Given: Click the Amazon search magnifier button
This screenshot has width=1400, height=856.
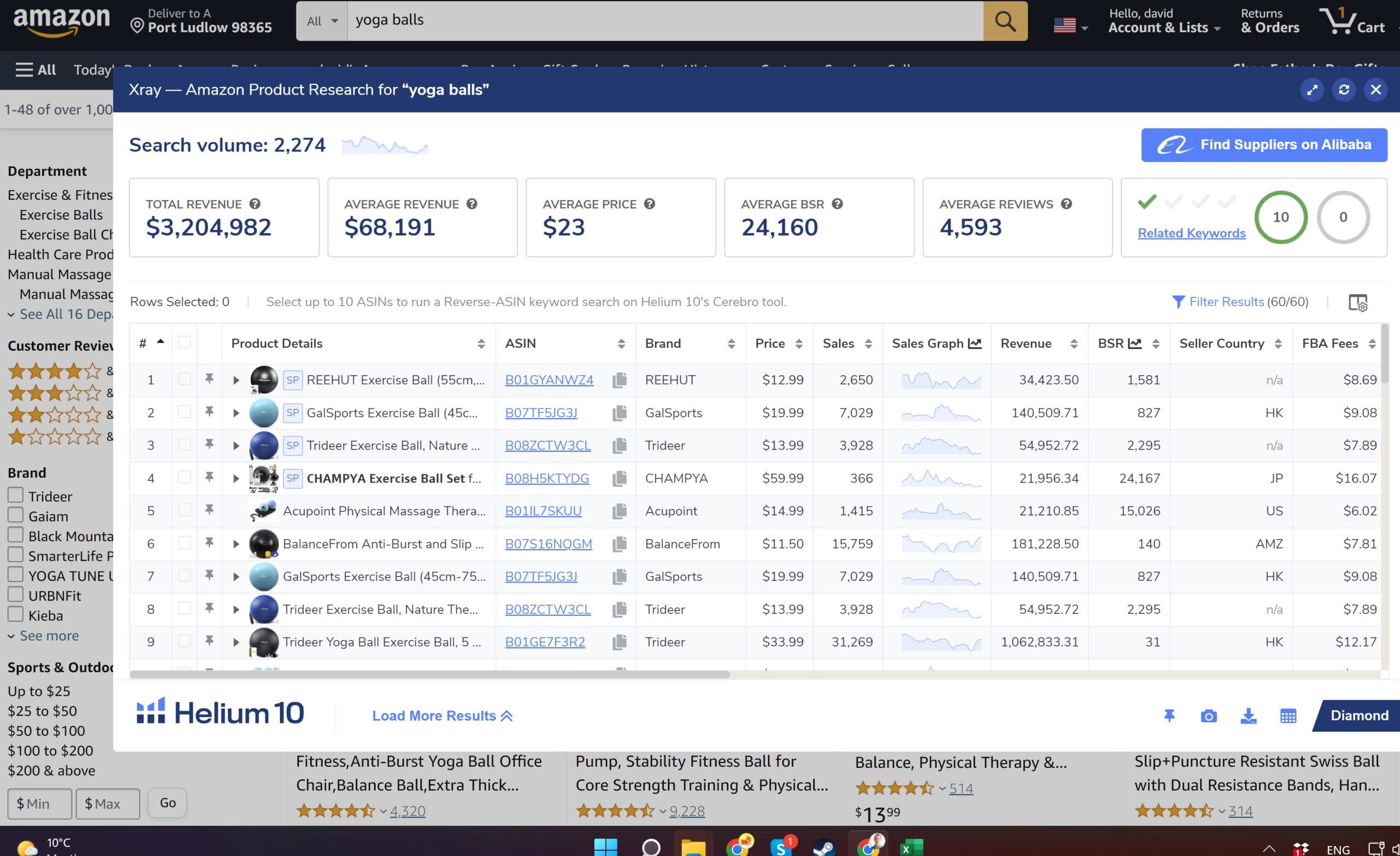Looking at the screenshot, I should click(x=1005, y=21).
